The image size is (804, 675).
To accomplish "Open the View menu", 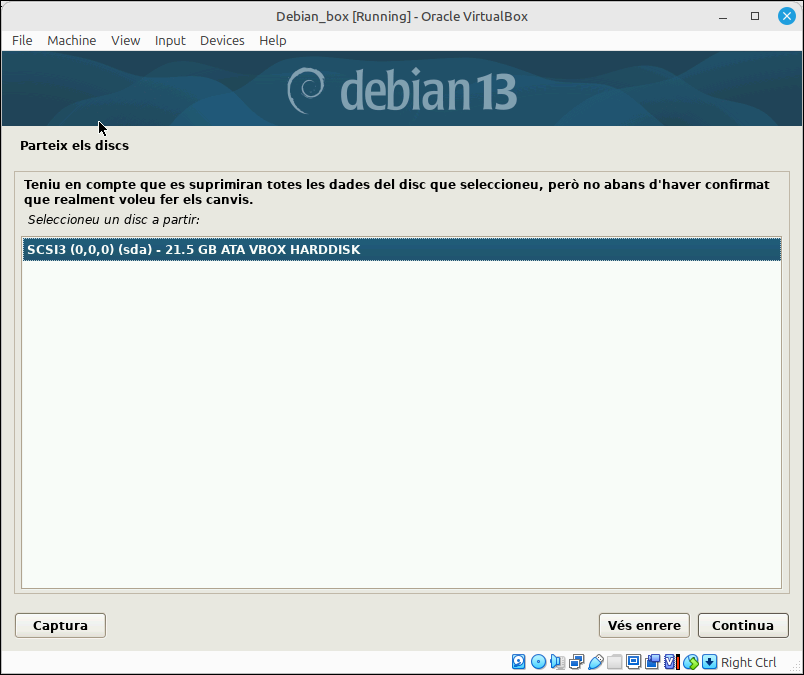I will pyautogui.click(x=126, y=41).
